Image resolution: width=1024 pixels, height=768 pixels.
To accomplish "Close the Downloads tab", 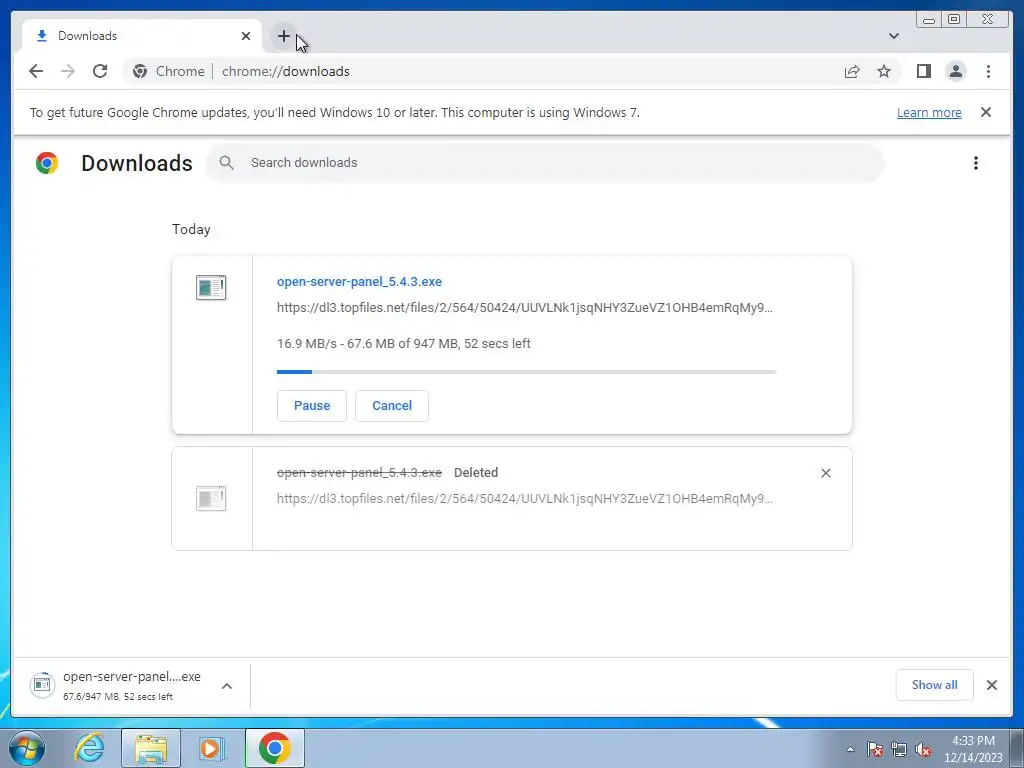I will [246, 36].
